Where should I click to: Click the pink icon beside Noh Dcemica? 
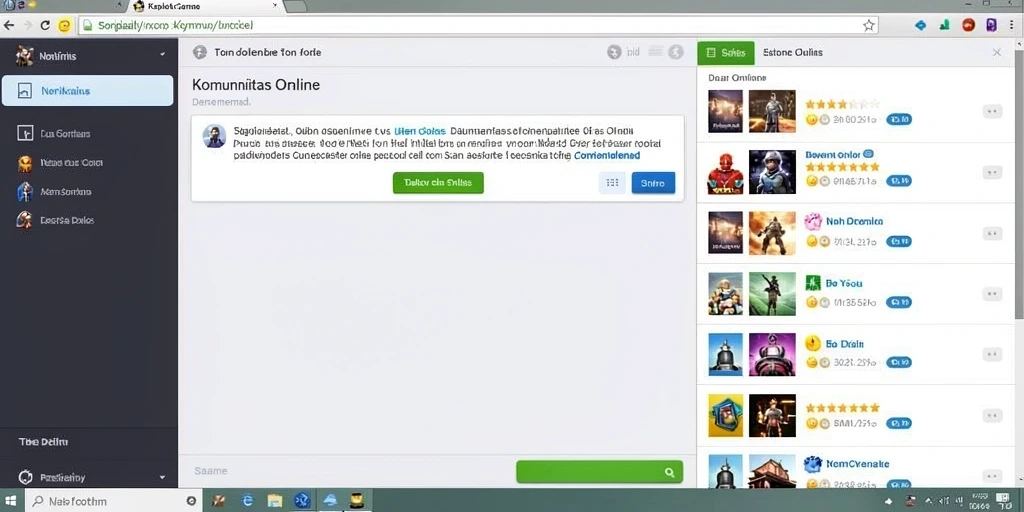[x=813, y=221]
